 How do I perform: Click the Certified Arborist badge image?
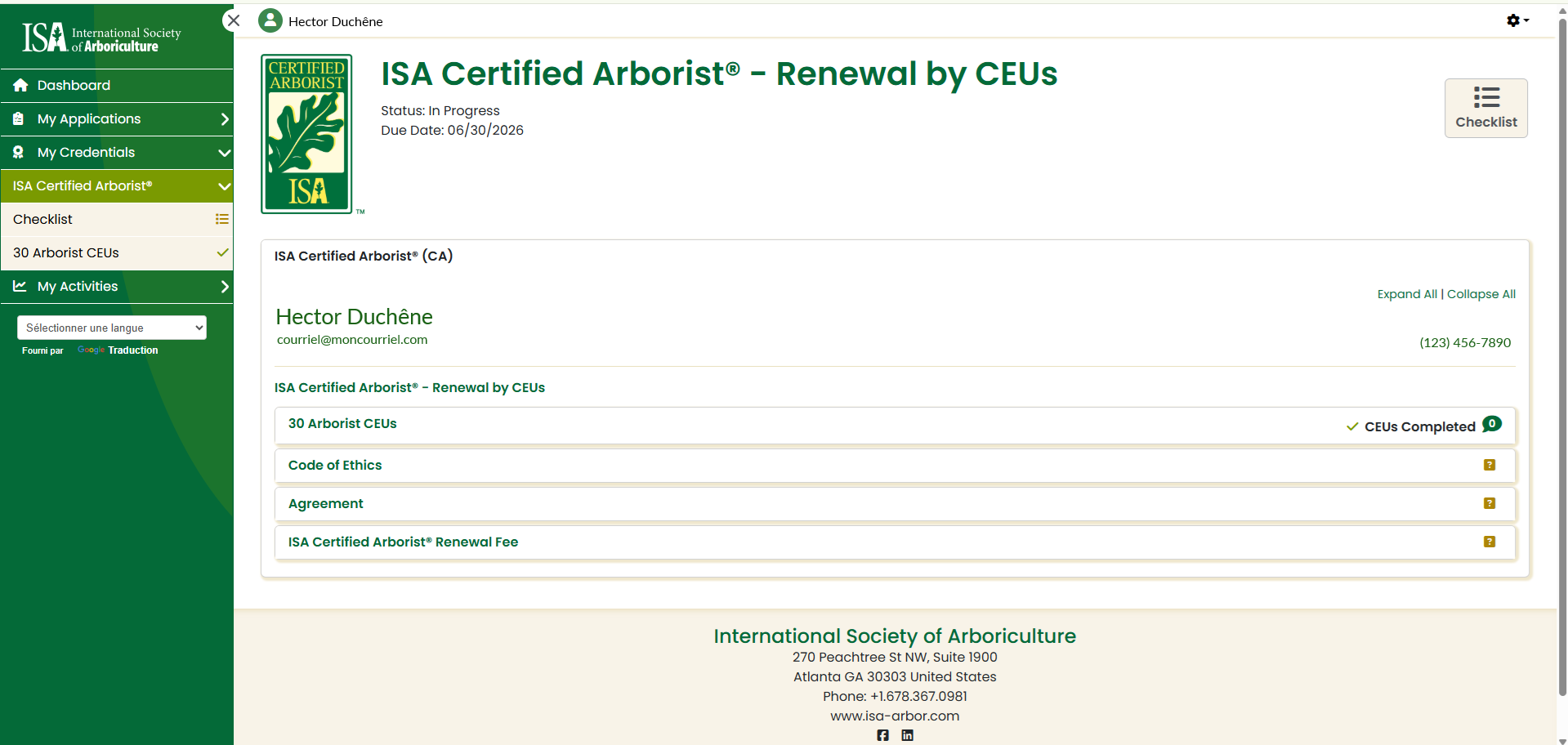click(x=306, y=134)
